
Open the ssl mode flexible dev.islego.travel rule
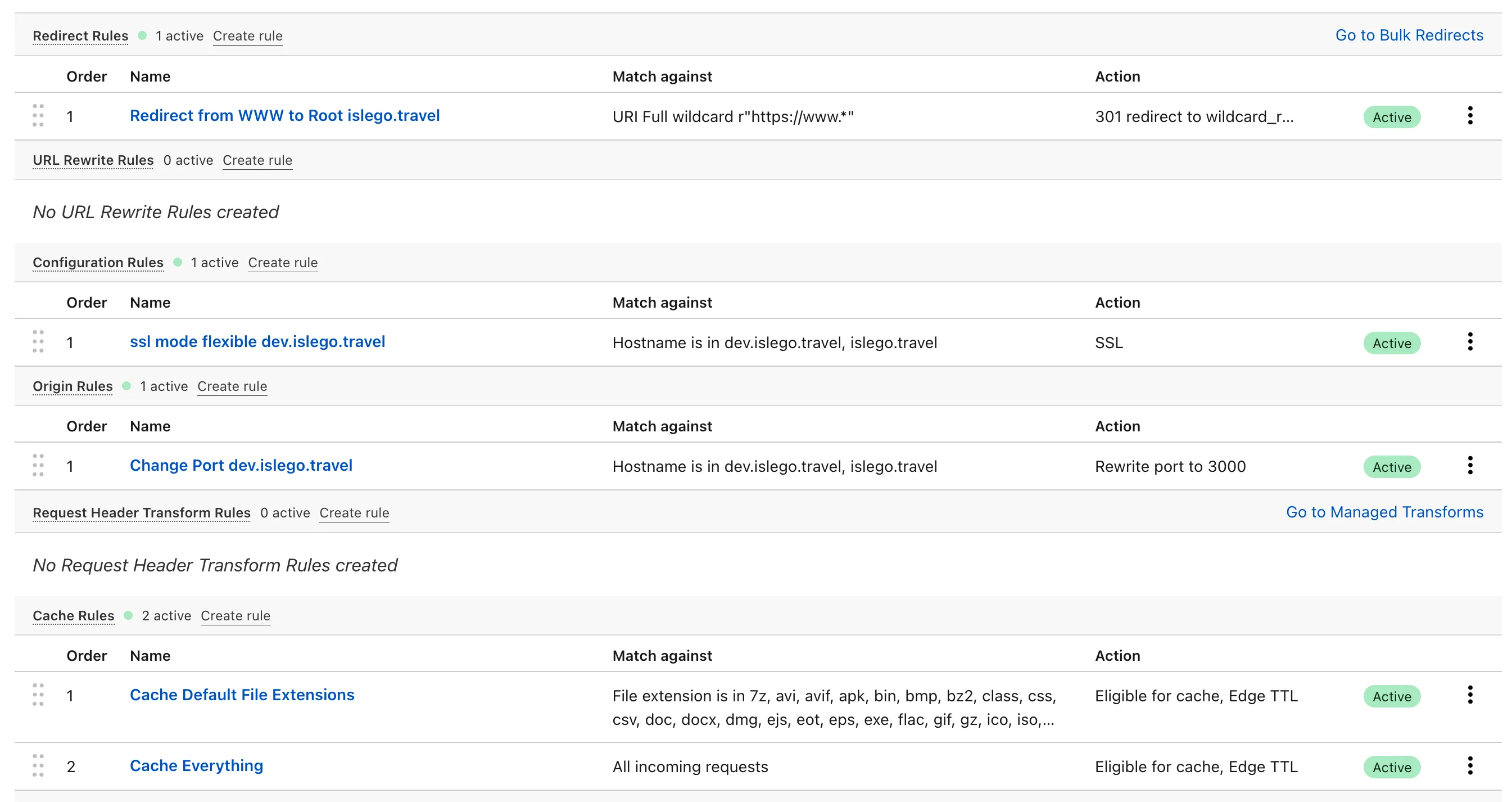[257, 342]
